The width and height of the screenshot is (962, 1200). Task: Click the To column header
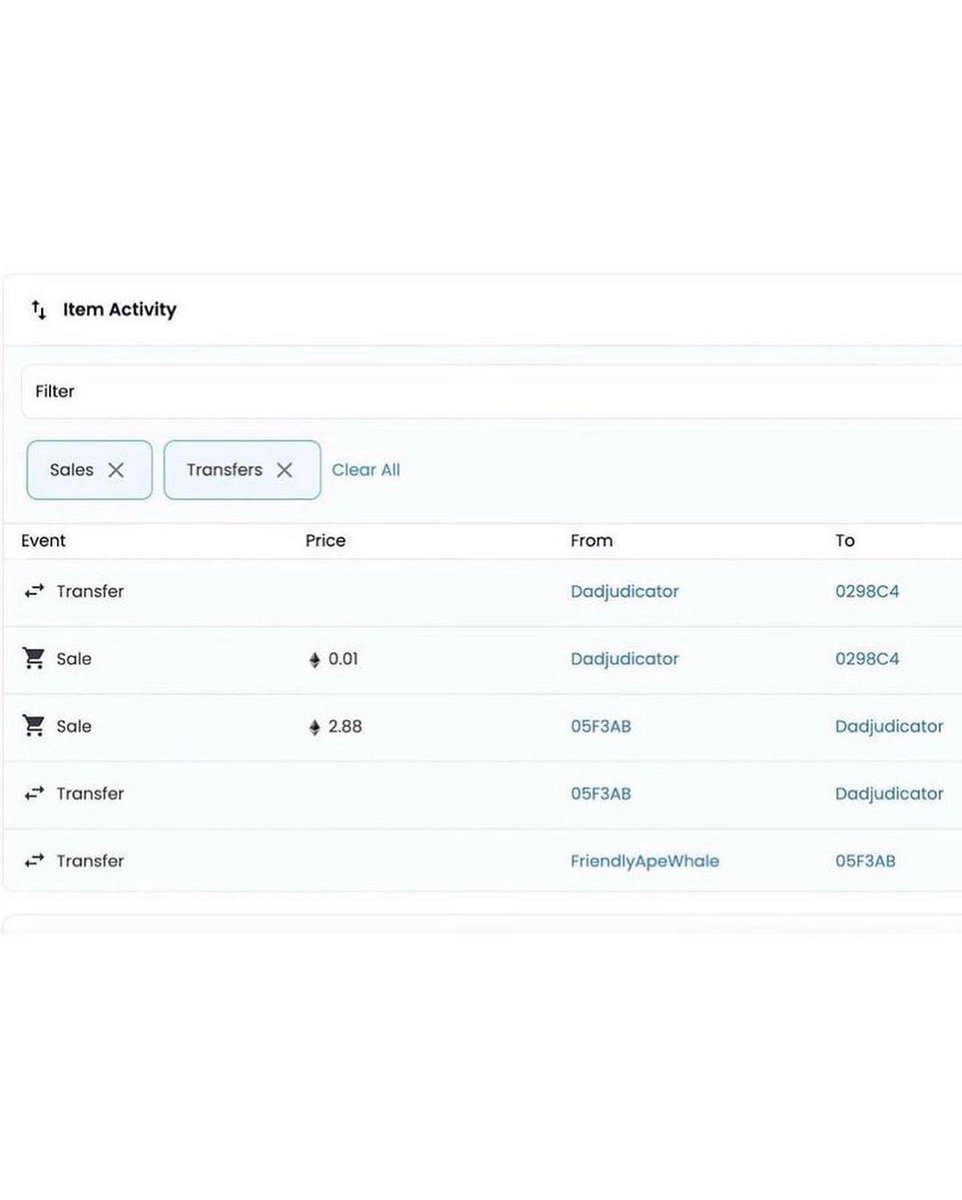845,540
